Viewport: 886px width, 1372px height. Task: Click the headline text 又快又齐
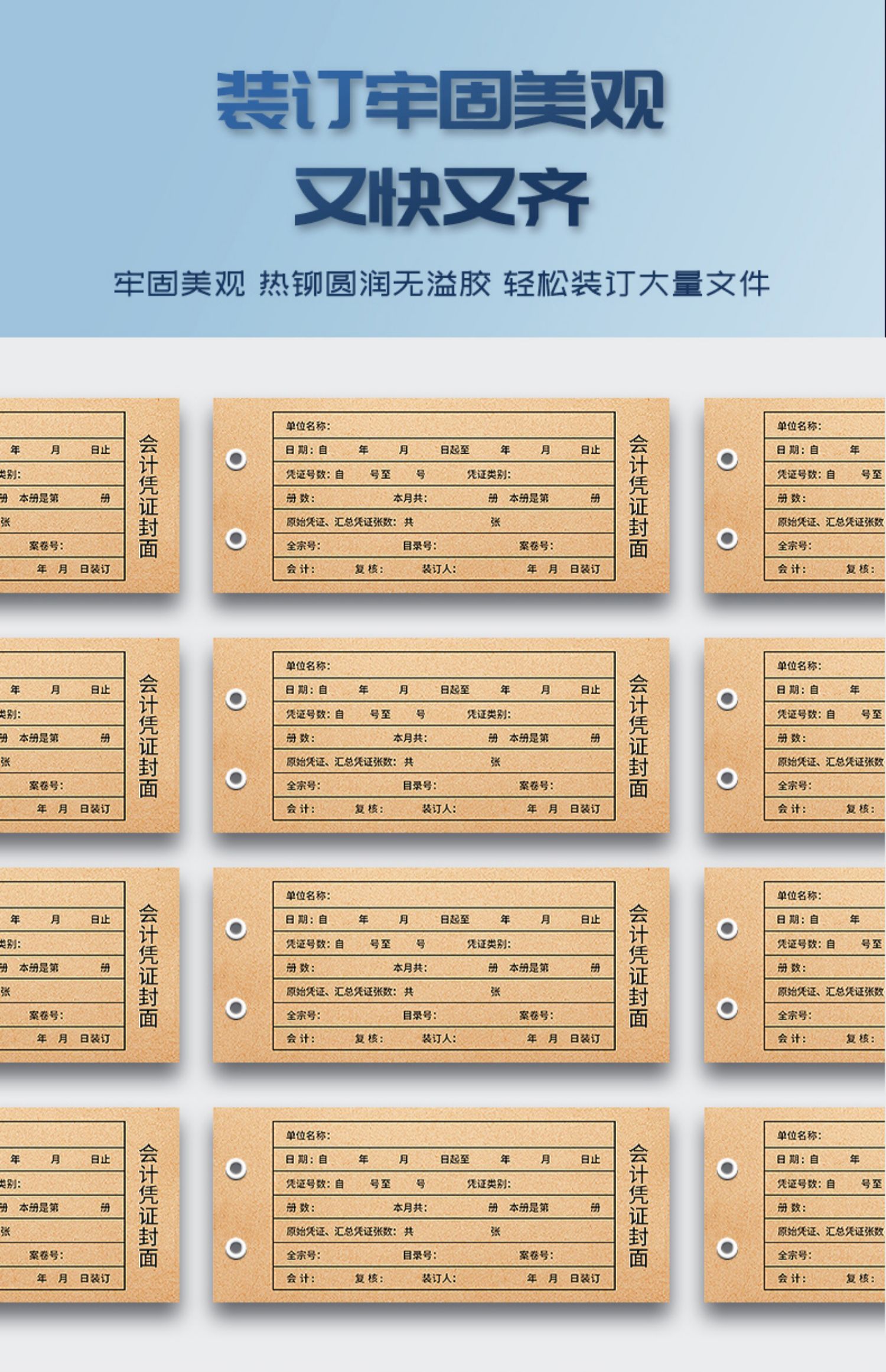(442, 197)
